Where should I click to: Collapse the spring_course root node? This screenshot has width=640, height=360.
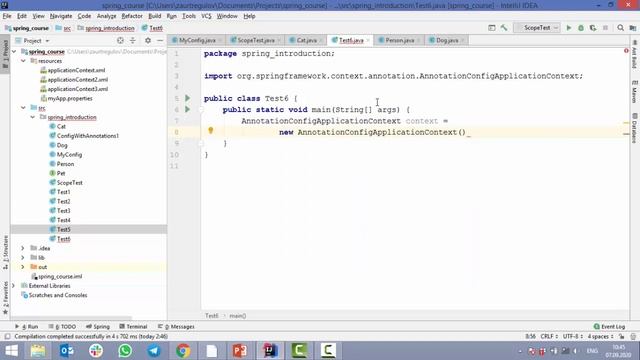14,51
